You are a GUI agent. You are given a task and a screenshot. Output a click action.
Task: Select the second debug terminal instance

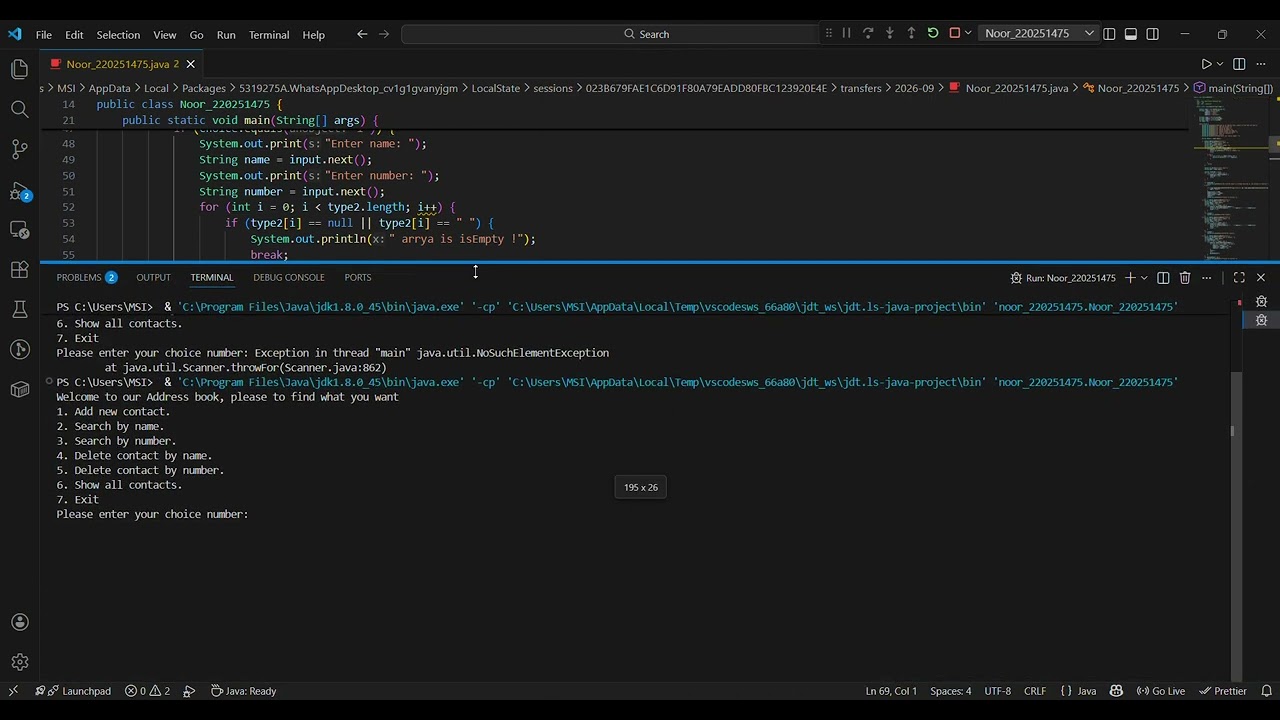(1262, 320)
